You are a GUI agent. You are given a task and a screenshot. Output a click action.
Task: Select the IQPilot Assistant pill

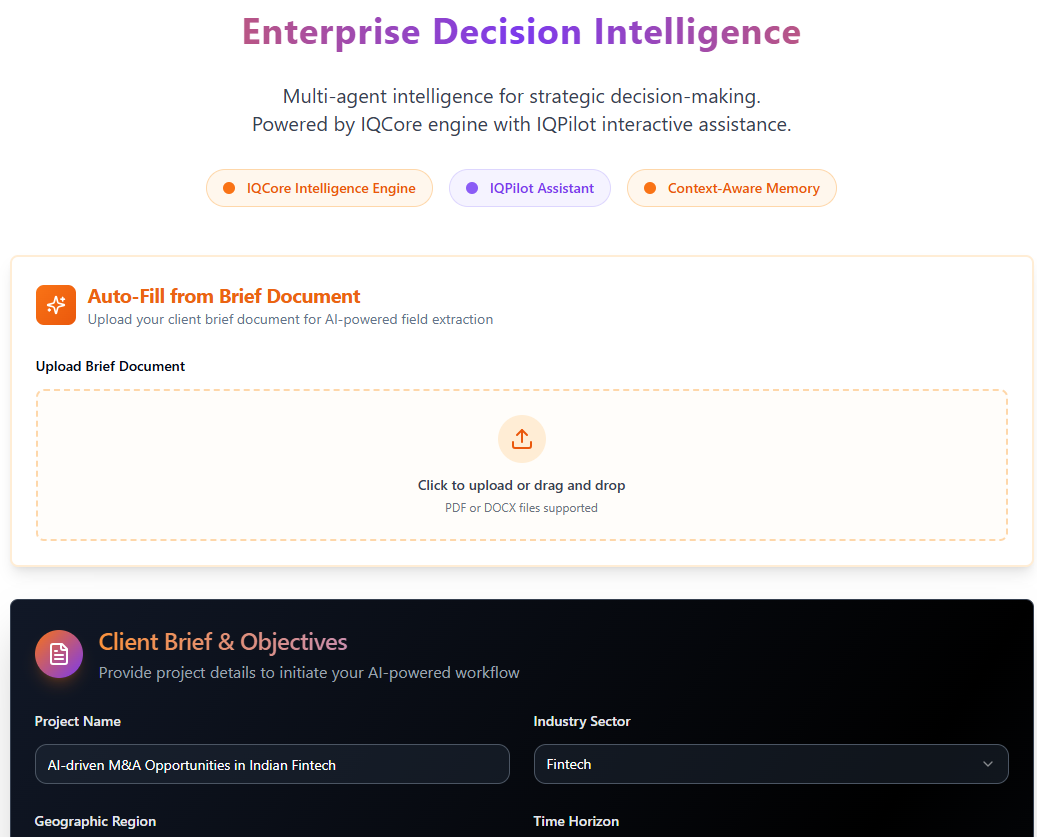click(x=530, y=188)
